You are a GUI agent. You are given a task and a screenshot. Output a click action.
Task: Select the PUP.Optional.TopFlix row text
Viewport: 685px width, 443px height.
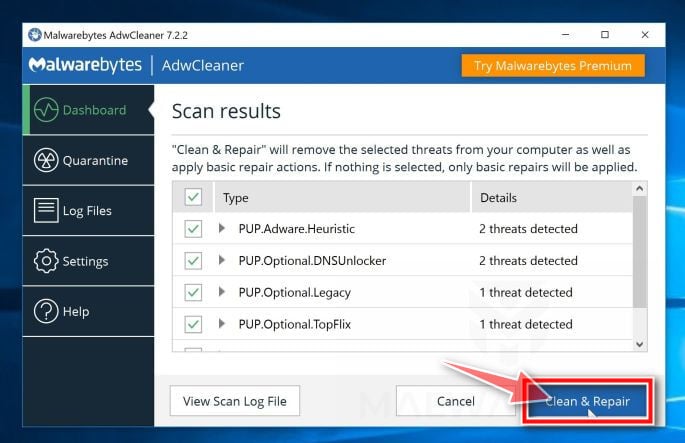pos(295,325)
